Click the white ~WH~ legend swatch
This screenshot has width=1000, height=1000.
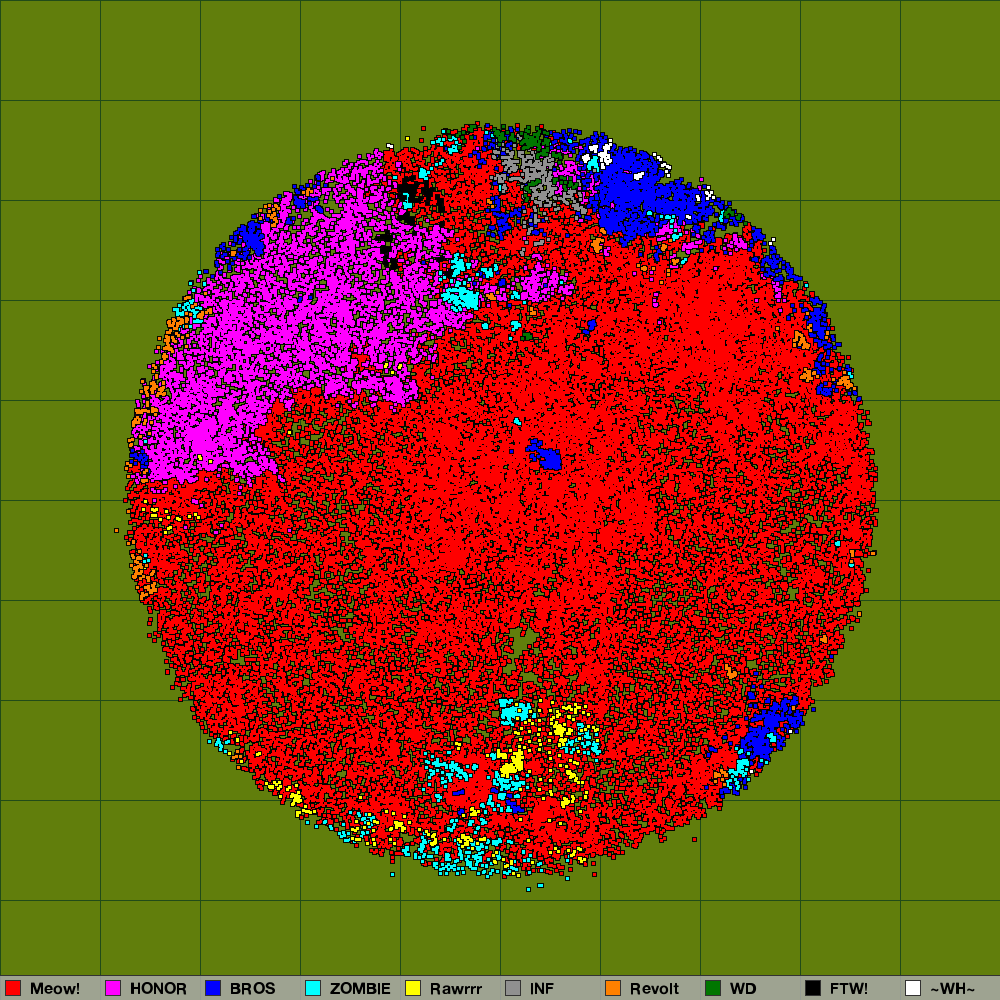tap(913, 988)
